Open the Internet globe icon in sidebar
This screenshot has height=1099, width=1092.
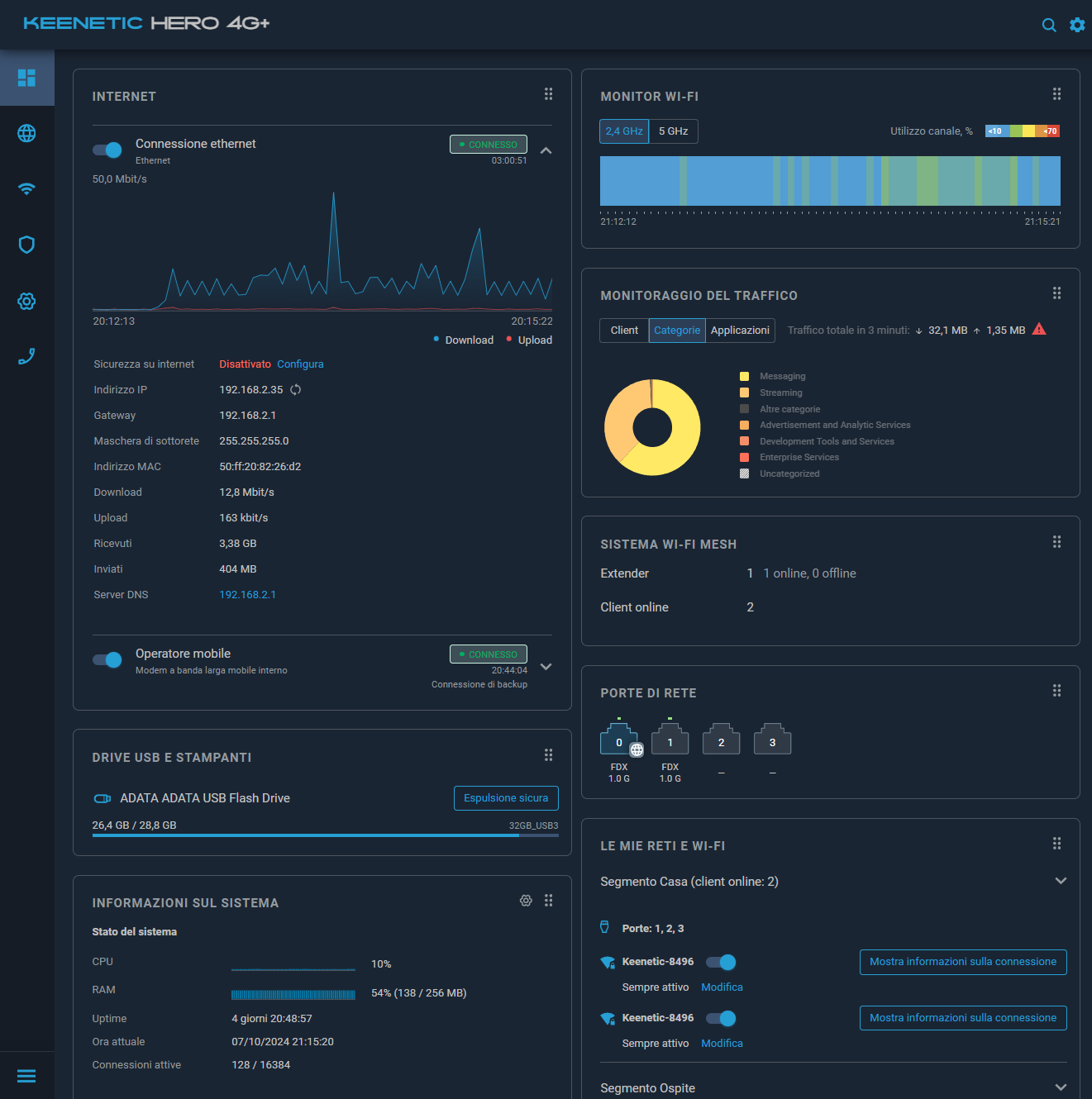click(26, 133)
